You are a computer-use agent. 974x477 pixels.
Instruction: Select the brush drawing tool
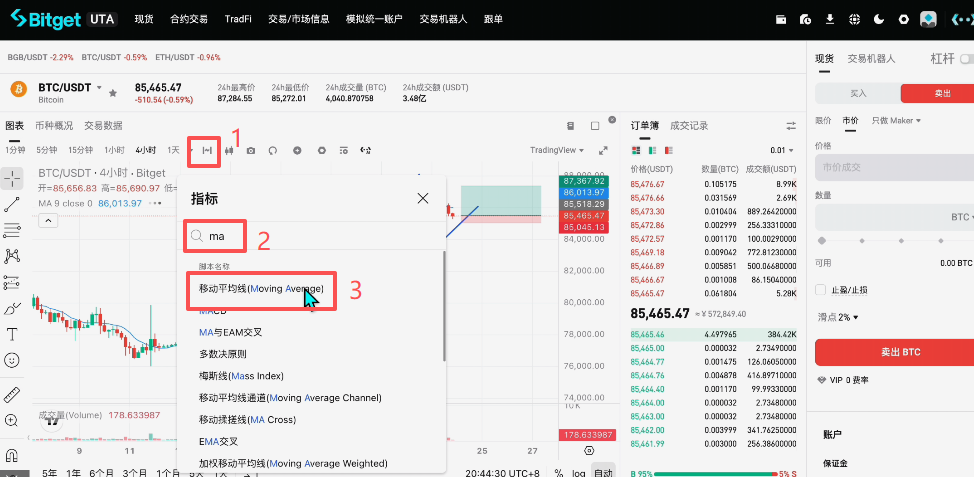pyautogui.click(x=12, y=308)
